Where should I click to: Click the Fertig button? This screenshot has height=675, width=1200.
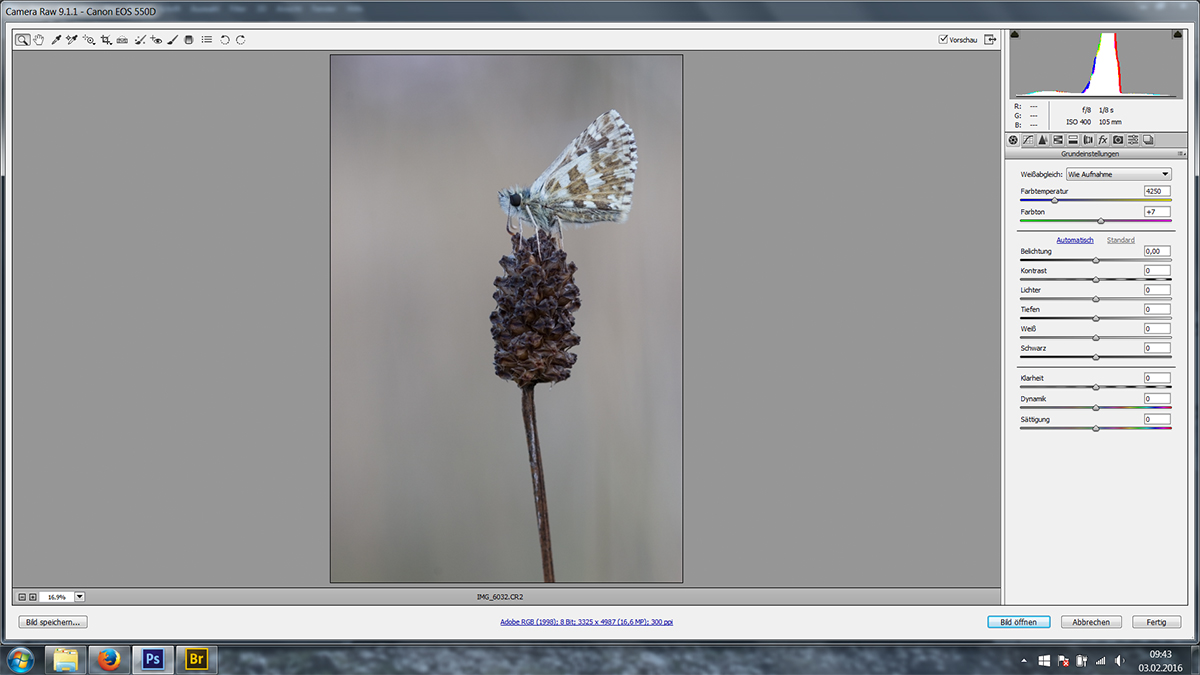[1156, 622]
